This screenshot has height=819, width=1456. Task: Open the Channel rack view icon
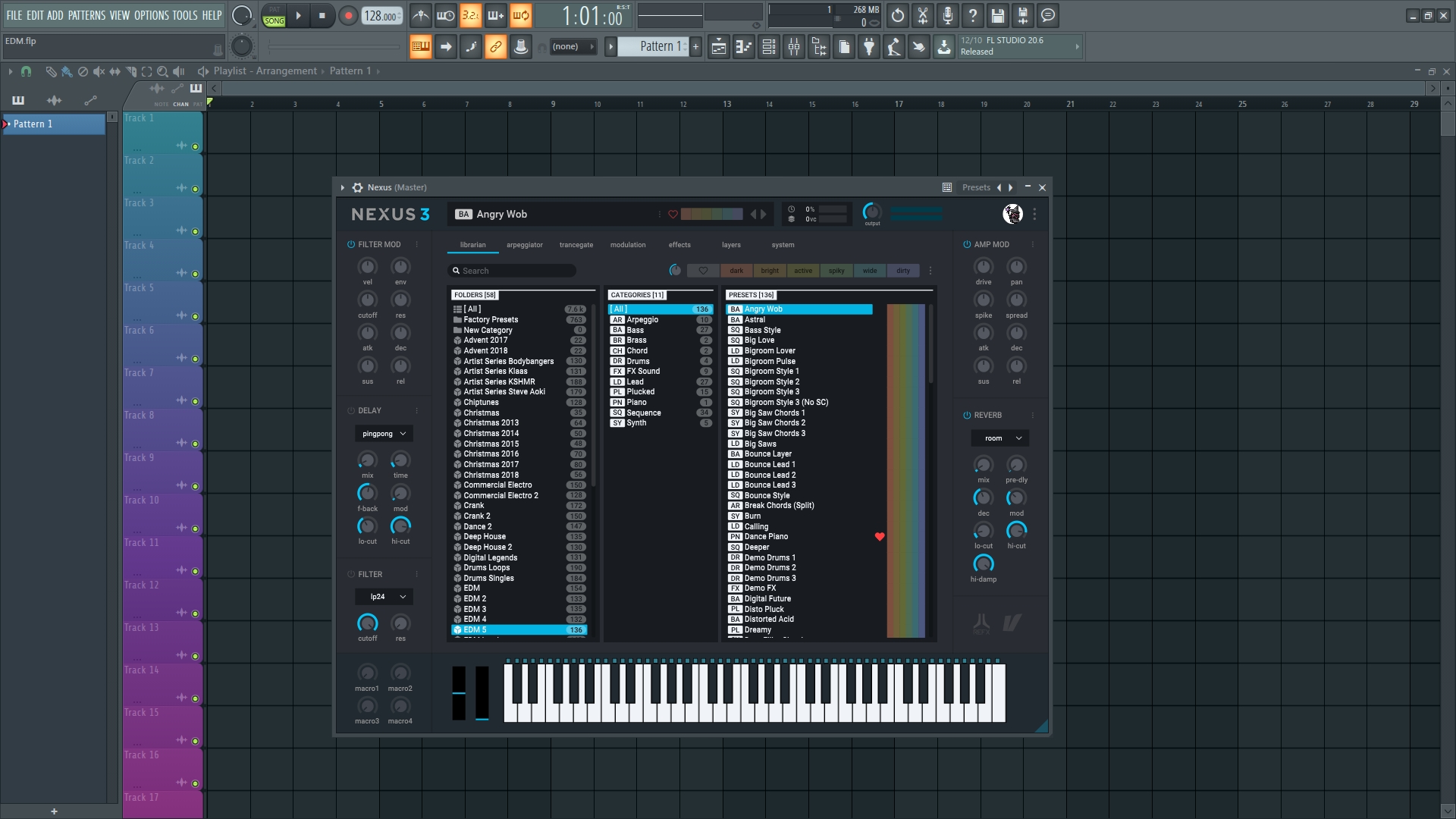point(769,47)
